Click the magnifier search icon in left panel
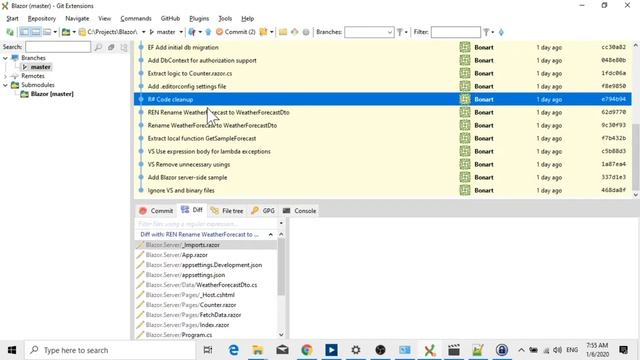640x360 pixels. point(98,47)
